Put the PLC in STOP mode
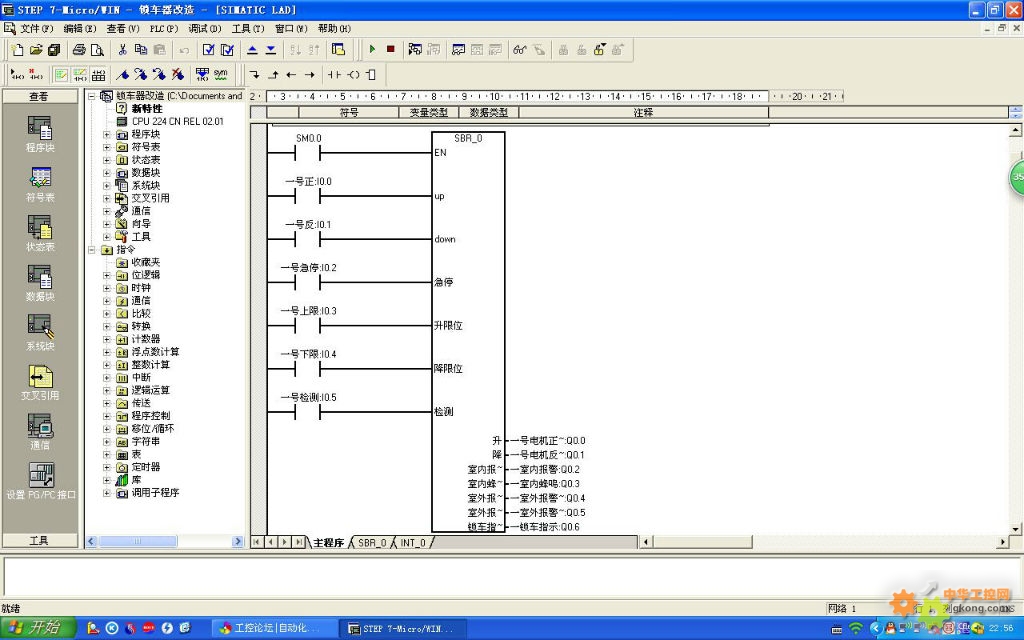 [x=391, y=50]
